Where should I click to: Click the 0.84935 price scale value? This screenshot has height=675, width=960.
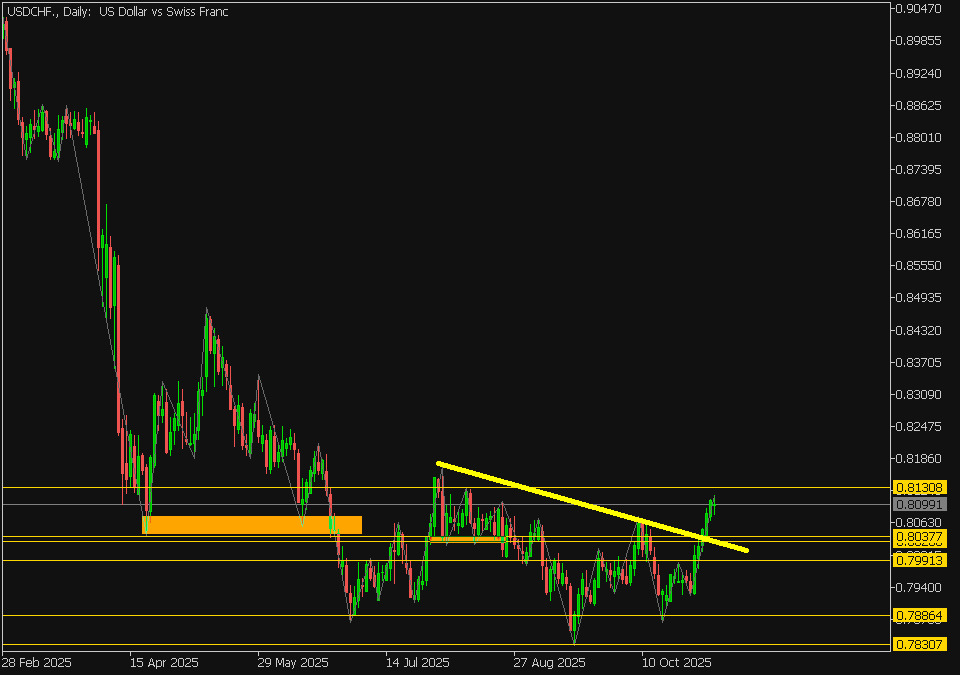918,298
